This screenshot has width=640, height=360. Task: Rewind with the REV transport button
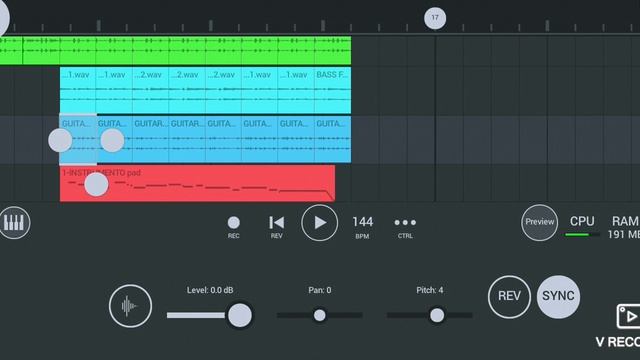coord(276,227)
